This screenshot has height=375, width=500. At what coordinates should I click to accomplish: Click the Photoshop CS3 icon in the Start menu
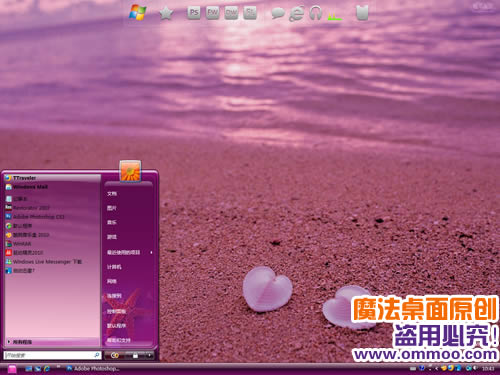(x=8, y=217)
